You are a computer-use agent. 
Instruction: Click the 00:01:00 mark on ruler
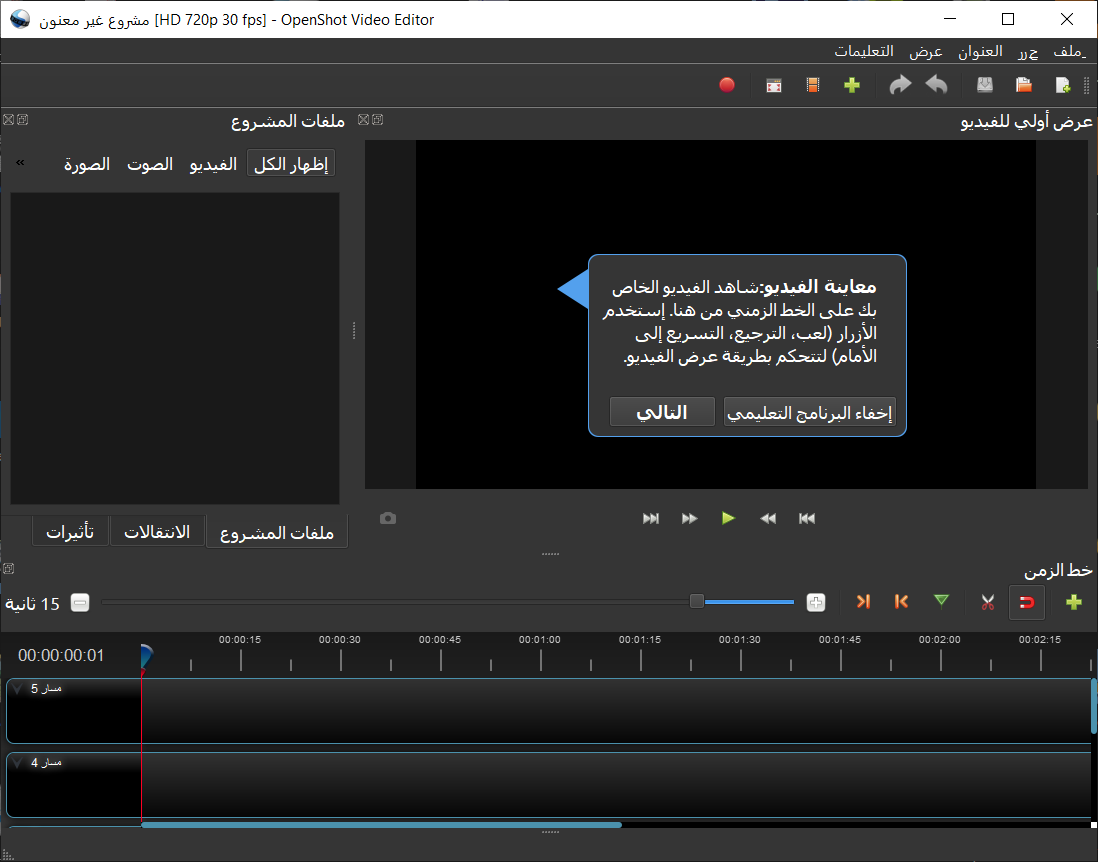540,639
